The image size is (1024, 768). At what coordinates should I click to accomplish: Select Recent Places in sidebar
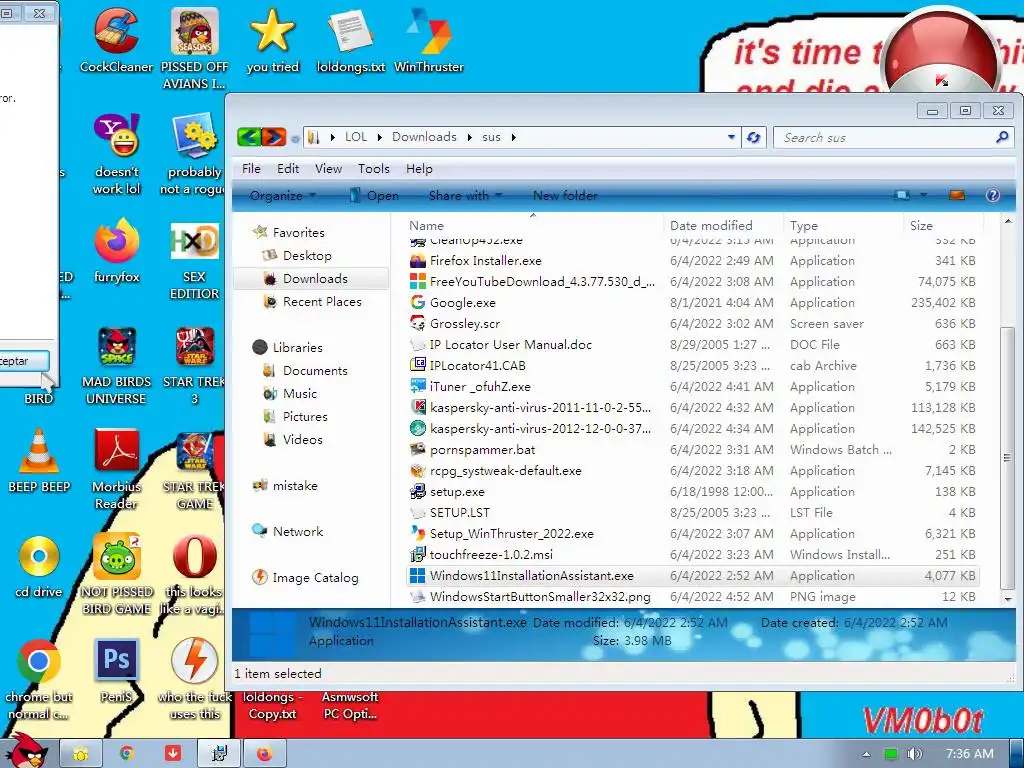[322, 301]
